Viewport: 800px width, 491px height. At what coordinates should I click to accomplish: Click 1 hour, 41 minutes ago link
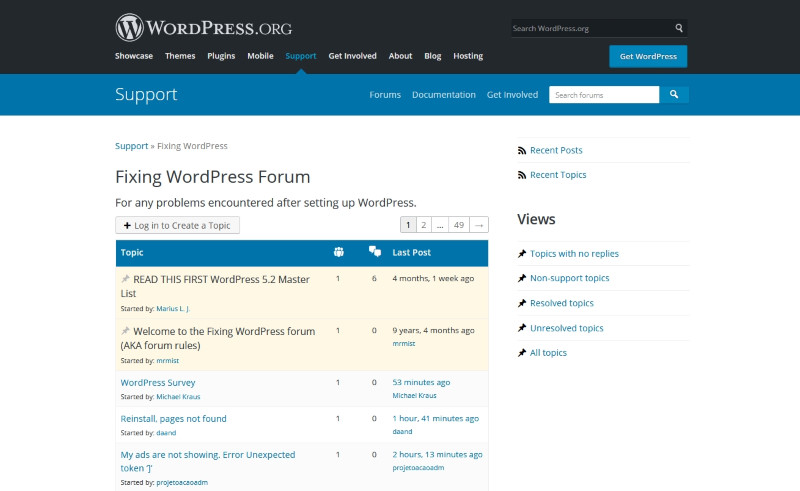point(435,419)
